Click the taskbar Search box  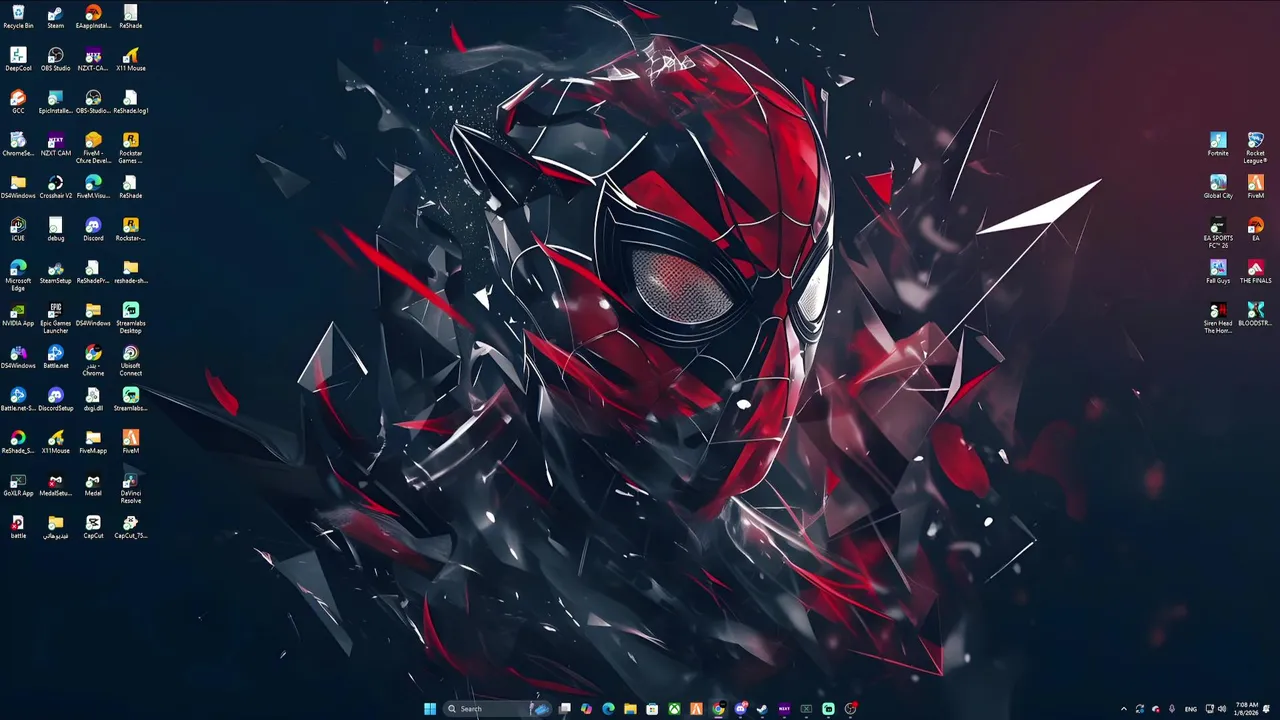(497, 708)
